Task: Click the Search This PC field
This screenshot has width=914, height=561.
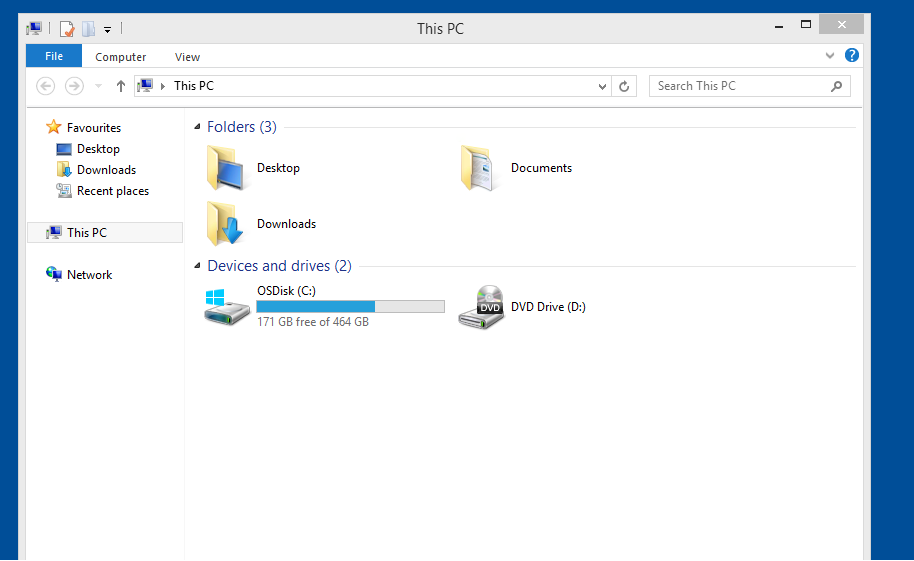Action: 740,87
